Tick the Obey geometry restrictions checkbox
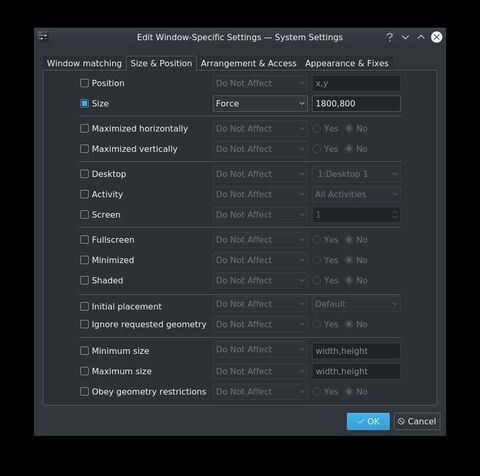The height and width of the screenshot is (476, 480). pos(84,391)
